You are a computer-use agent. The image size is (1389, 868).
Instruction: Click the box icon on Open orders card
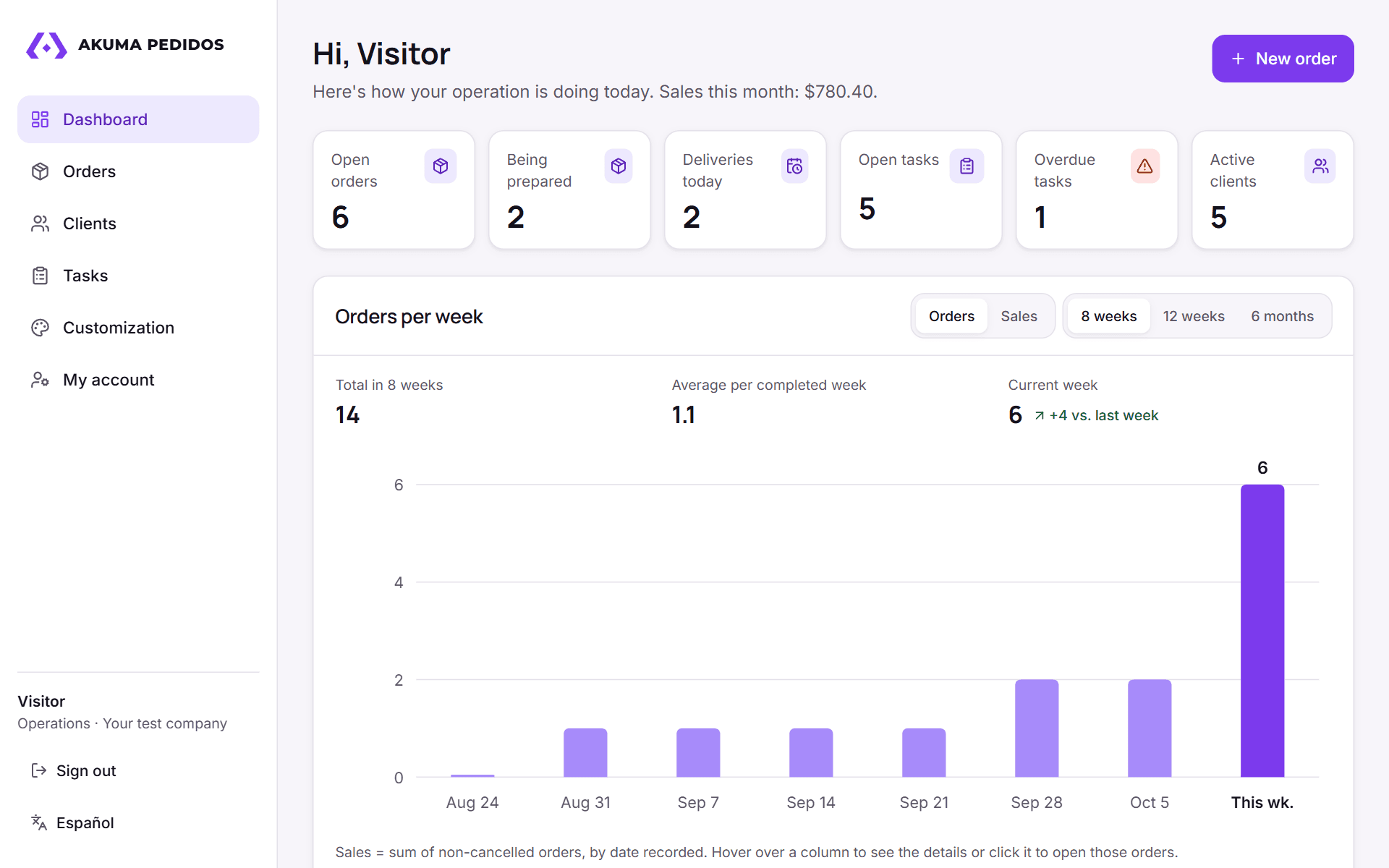pos(441,166)
